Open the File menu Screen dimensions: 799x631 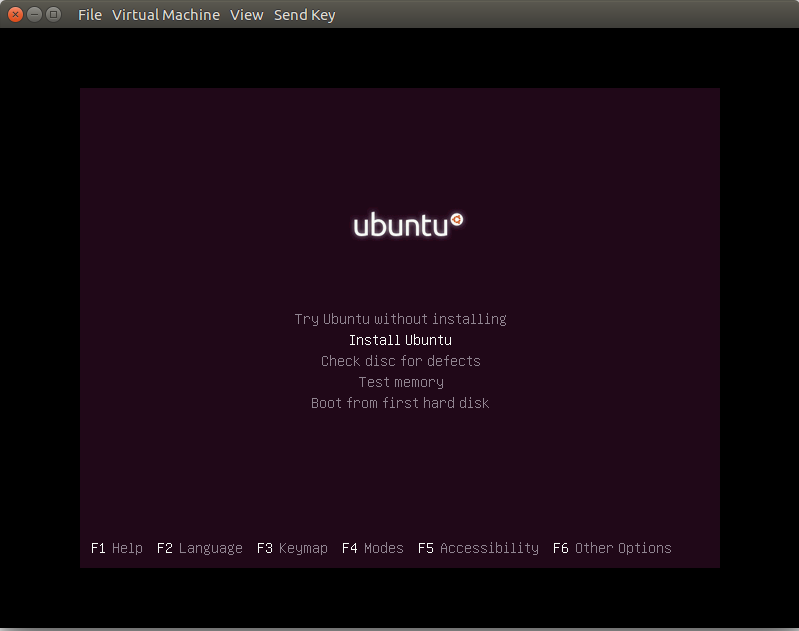pyautogui.click(x=90, y=15)
